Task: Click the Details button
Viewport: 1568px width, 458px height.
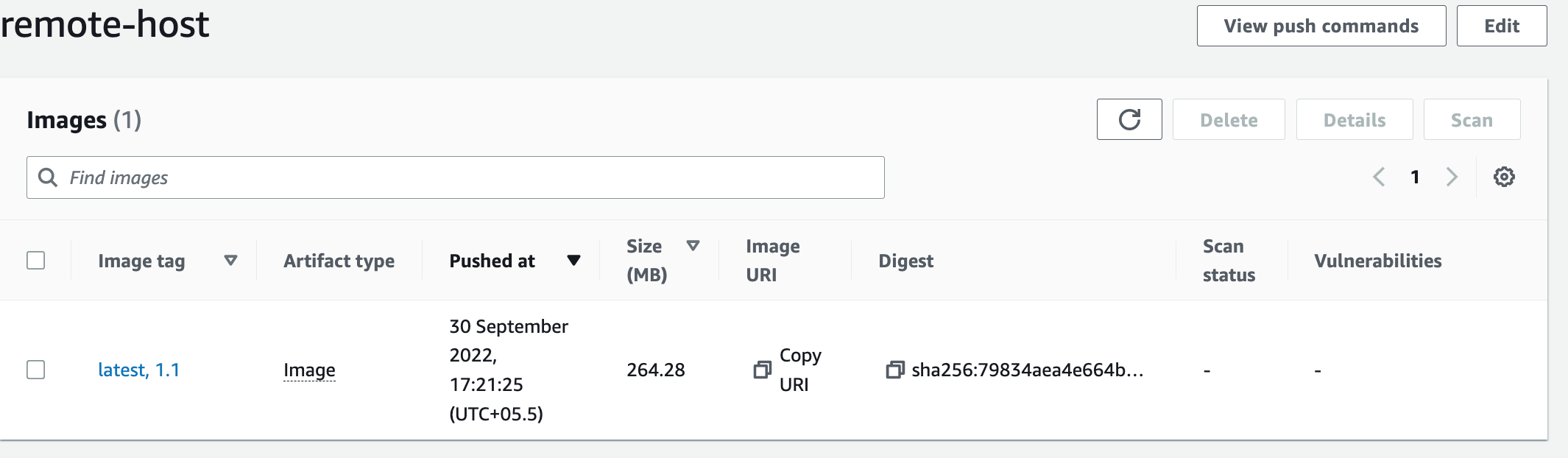Action: [x=1354, y=119]
